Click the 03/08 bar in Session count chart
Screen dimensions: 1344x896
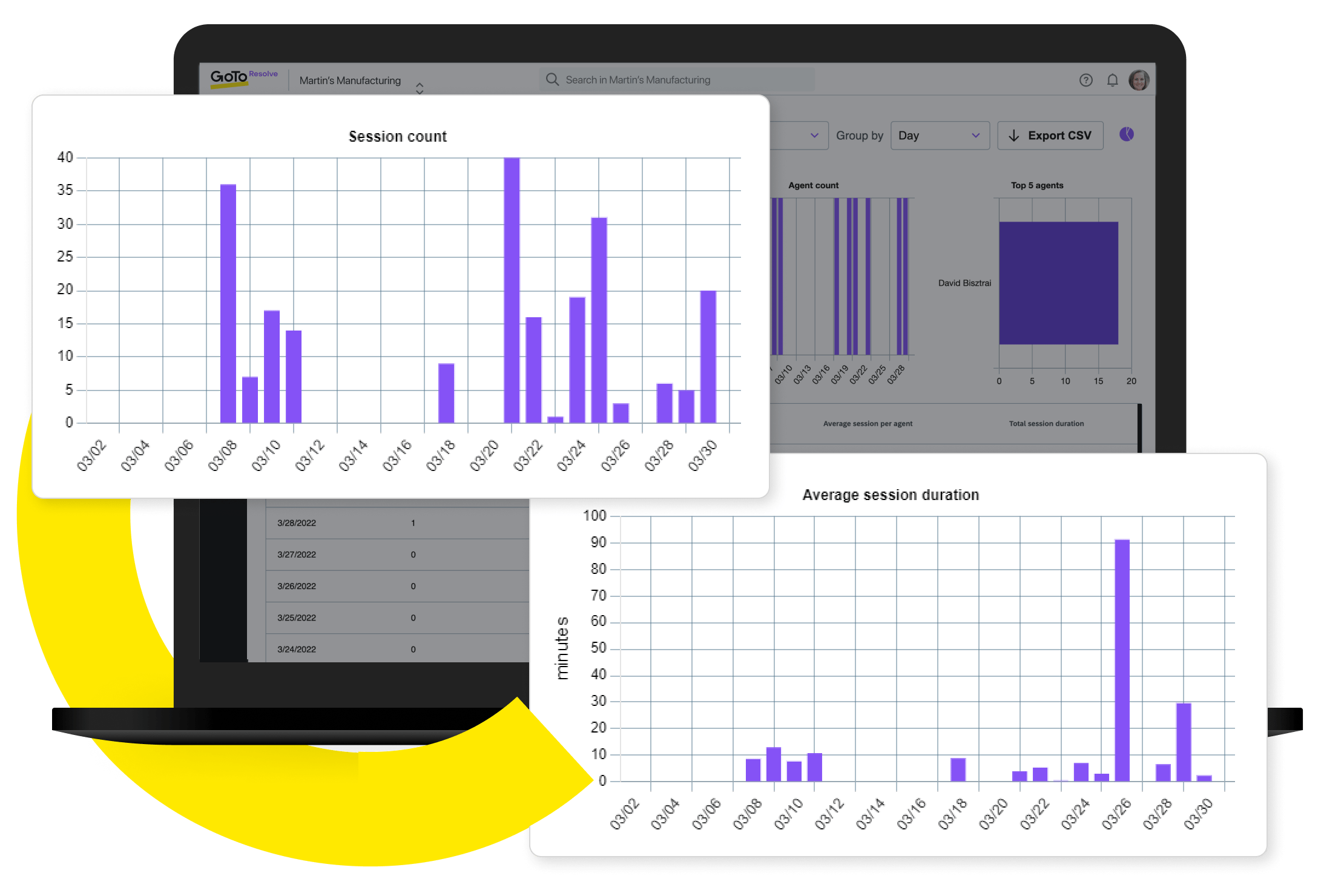228,303
